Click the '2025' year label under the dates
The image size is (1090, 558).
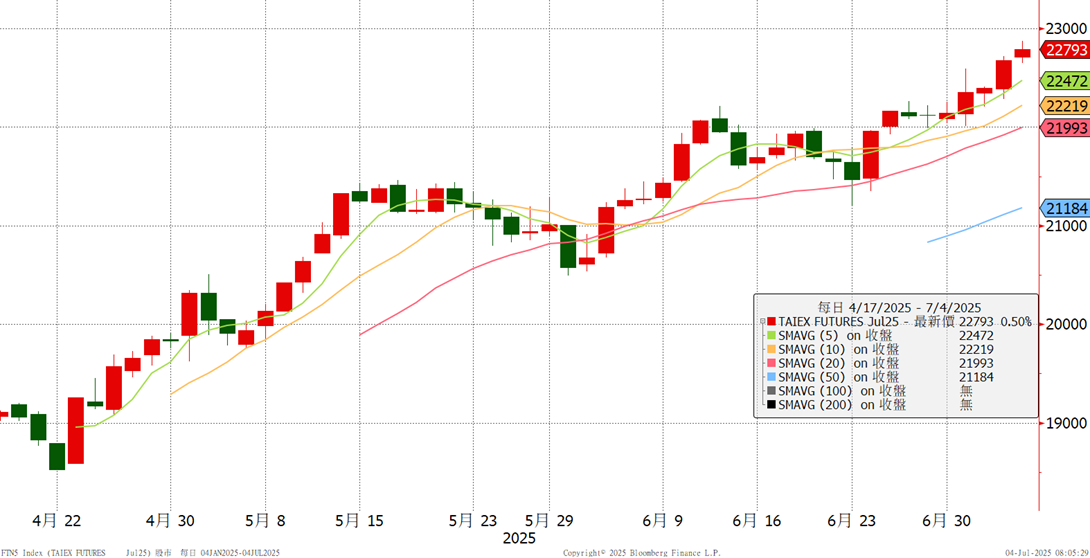pyautogui.click(x=519, y=539)
